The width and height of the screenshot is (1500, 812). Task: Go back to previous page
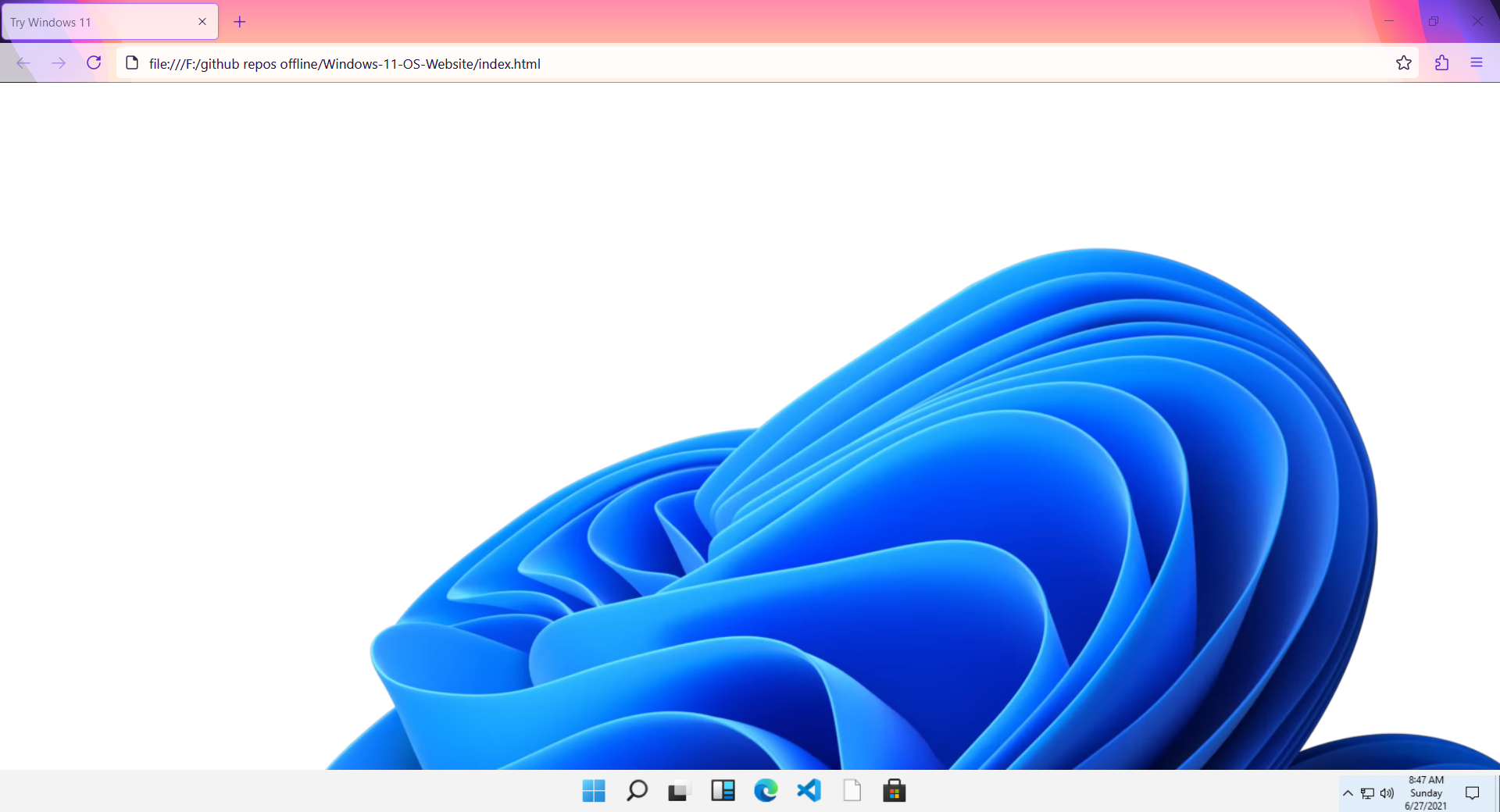[23, 63]
